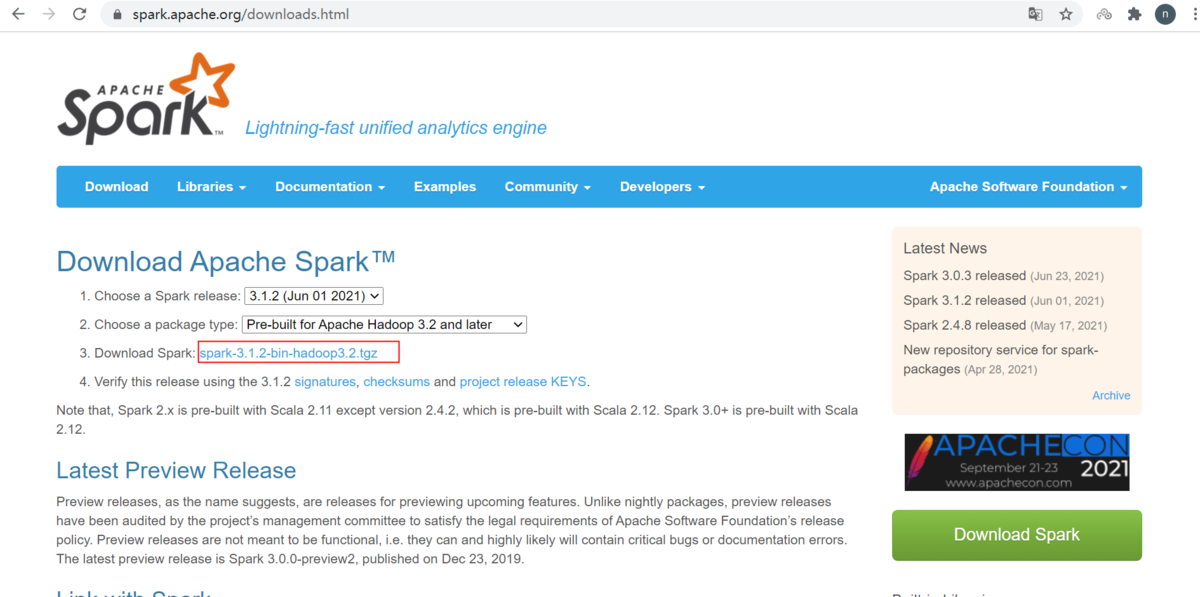Image resolution: width=1200 pixels, height=597 pixels.
Task: Go back with the browser back arrow
Action: pos(18,15)
